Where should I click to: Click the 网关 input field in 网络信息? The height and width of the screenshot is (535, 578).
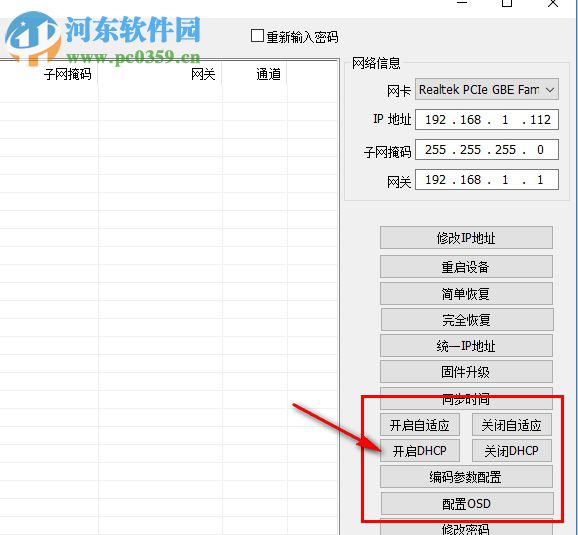[x=487, y=180]
